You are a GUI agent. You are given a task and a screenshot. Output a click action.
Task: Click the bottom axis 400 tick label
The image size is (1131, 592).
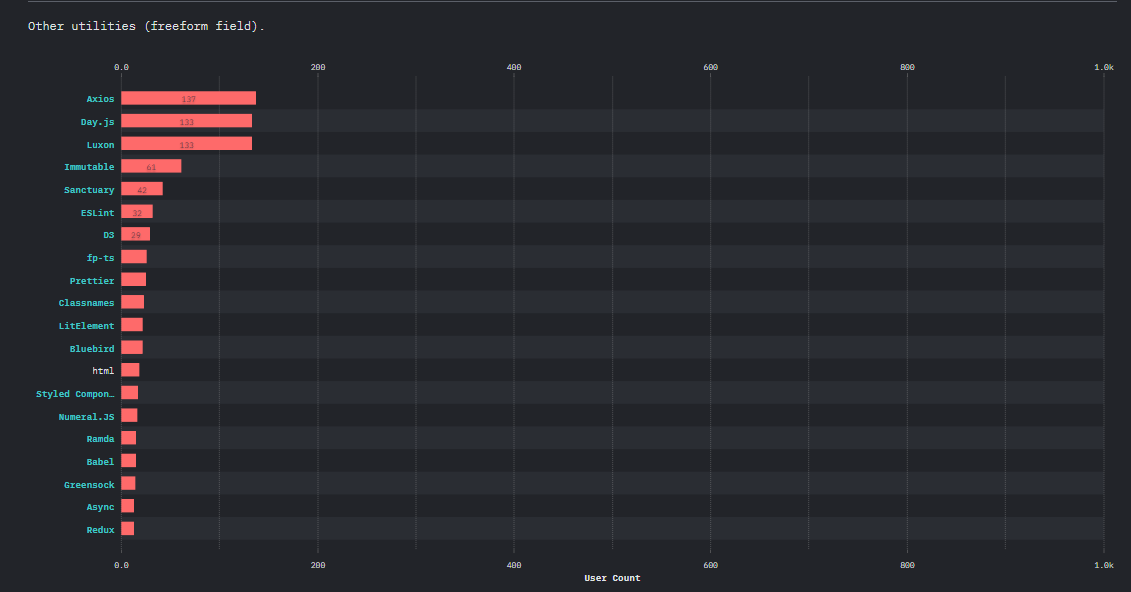514,565
